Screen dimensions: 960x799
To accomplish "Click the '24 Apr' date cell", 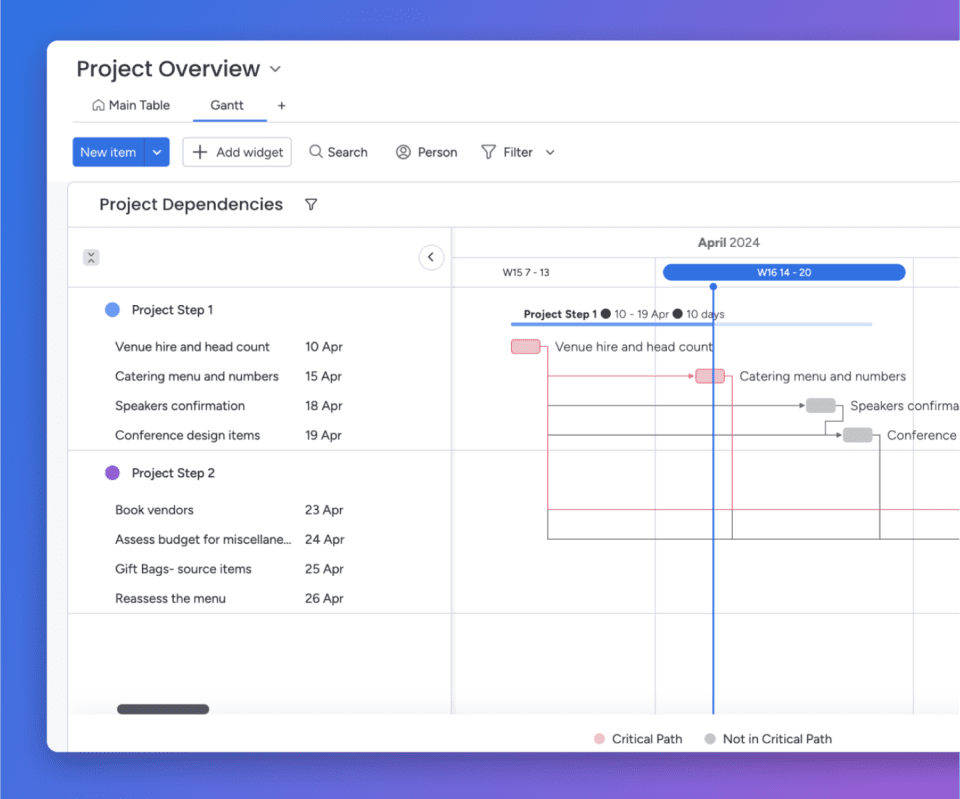I will [x=324, y=539].
